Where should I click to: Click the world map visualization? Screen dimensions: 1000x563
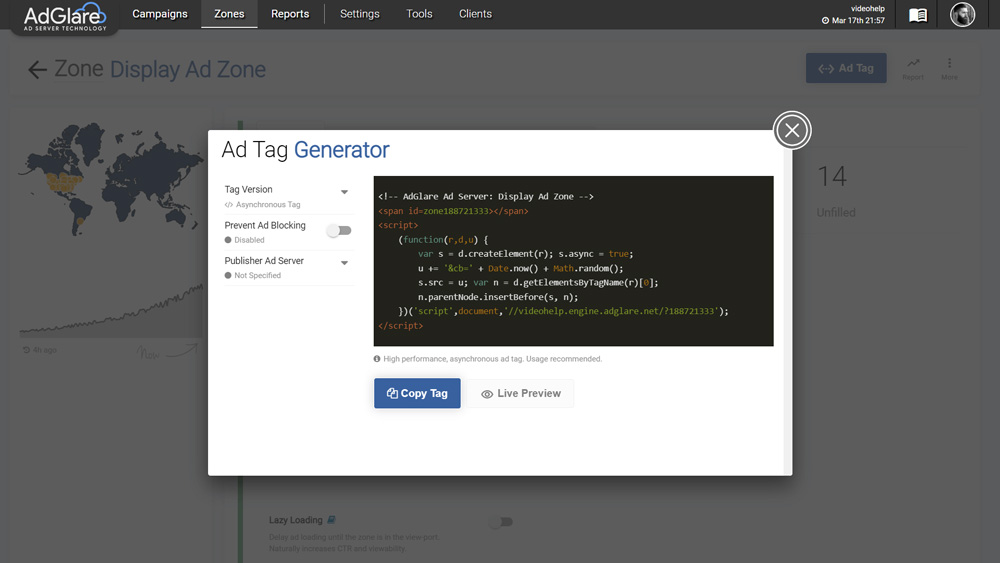coord(110,179)
